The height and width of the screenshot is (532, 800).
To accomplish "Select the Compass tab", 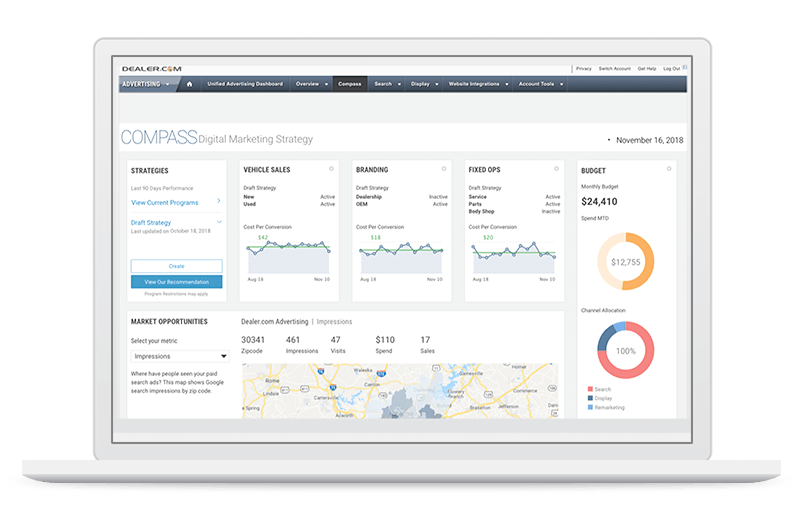I will point(349,84).
